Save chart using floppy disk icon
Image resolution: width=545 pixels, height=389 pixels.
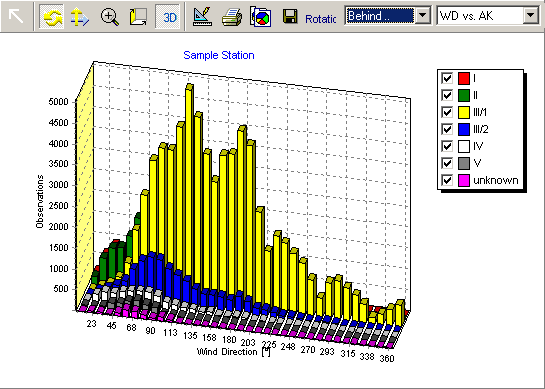(290, 17)
